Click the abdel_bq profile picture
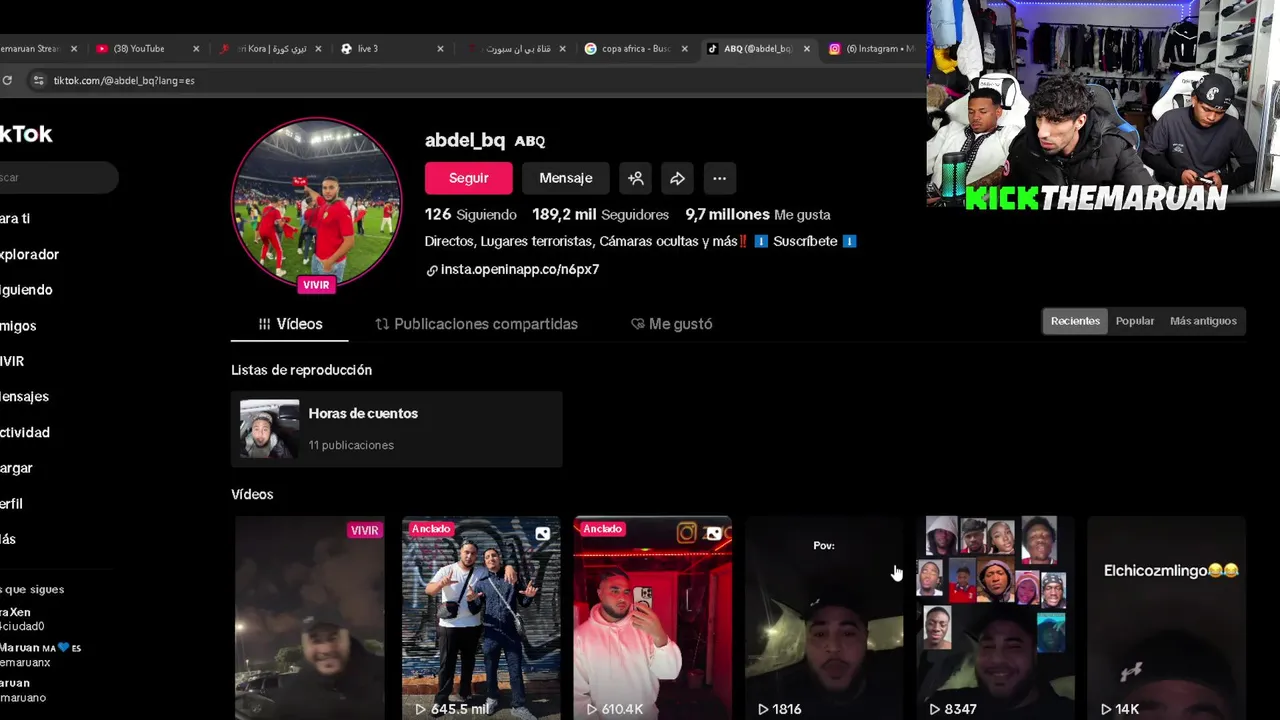This screenshot has height=720, width=1280. tap(317, 203)
